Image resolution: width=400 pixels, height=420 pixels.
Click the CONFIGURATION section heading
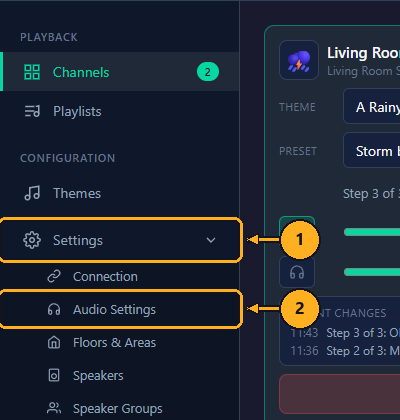click(x=68, y=158)
